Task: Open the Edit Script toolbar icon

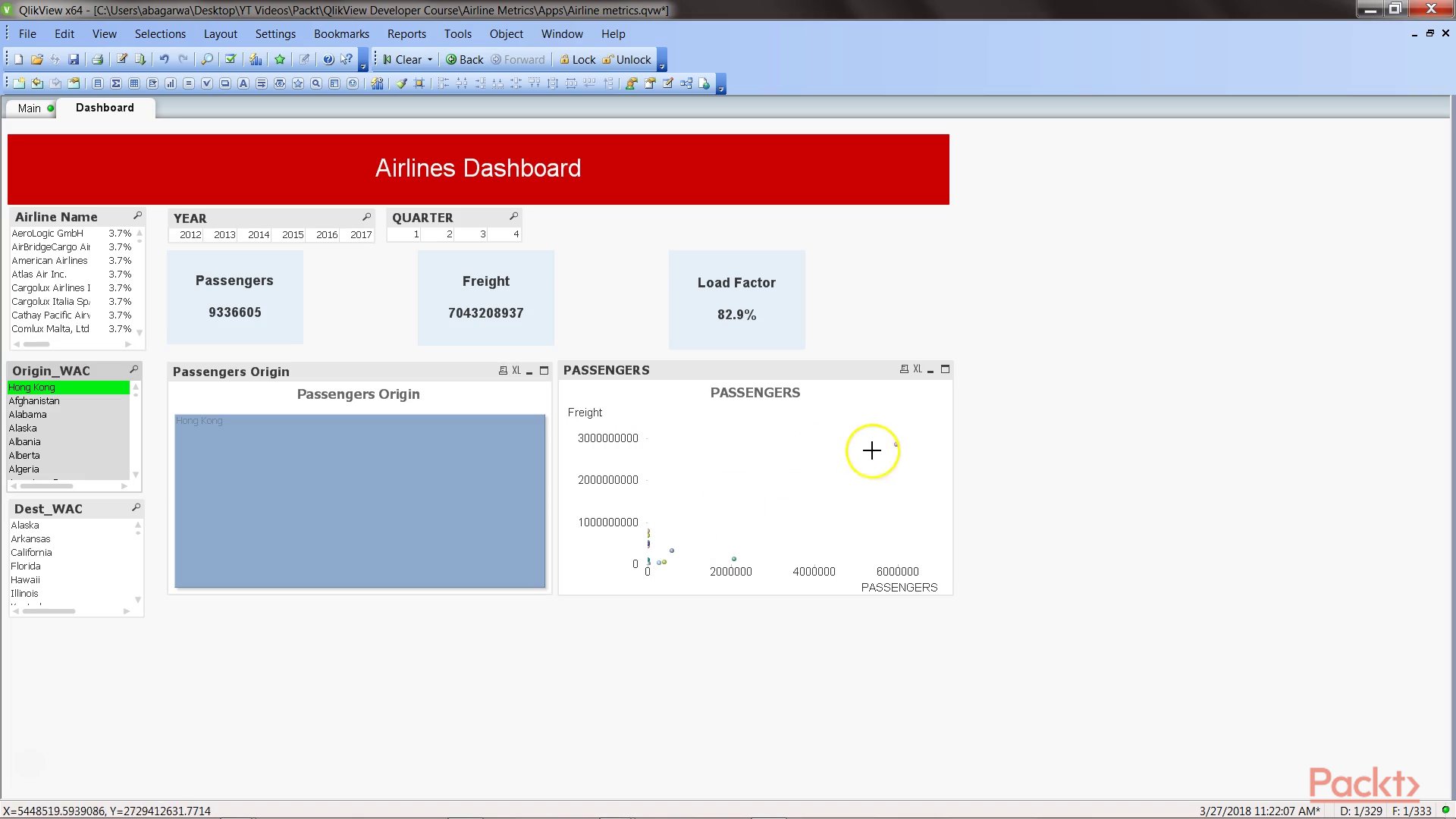Action: click(x=121, y=59)
